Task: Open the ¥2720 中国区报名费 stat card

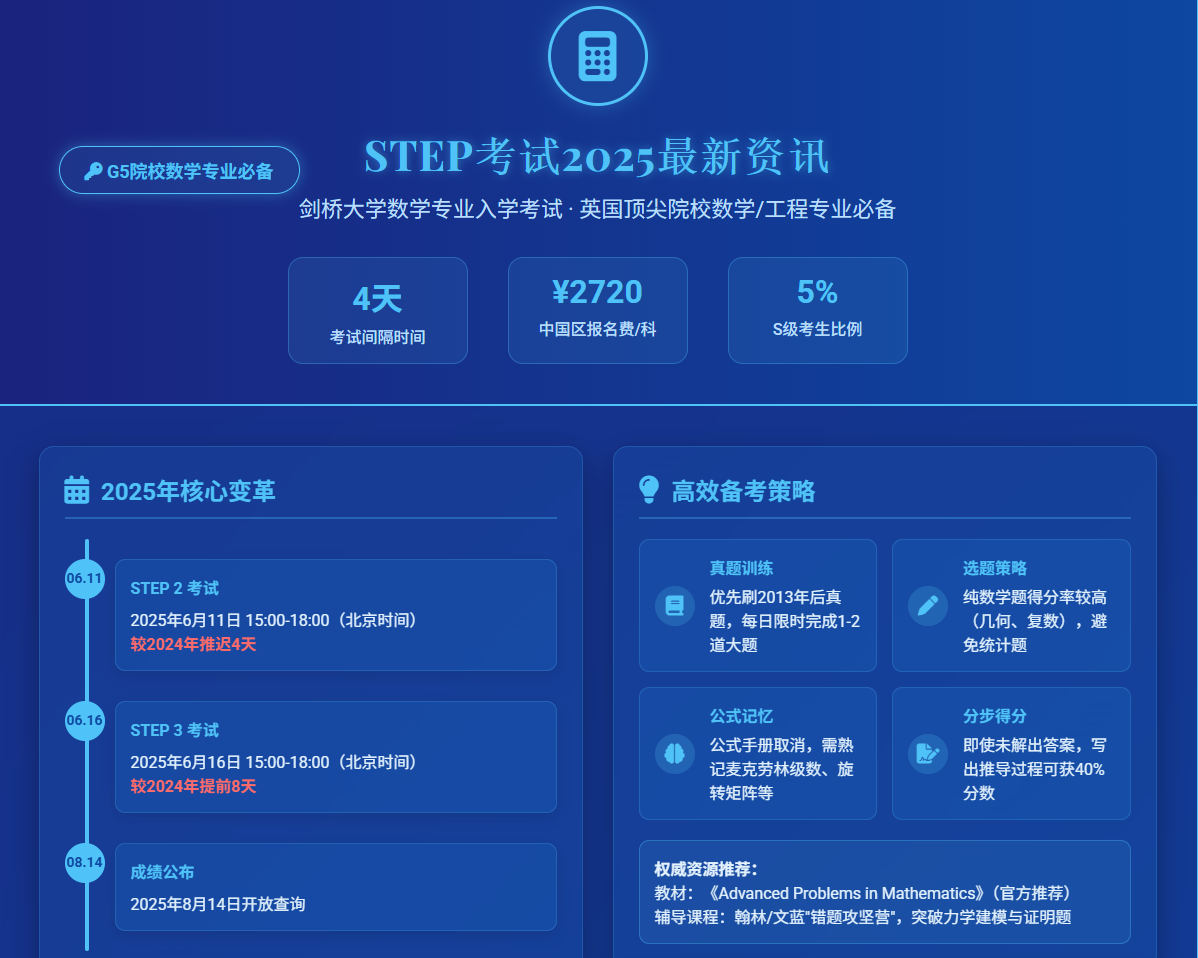Action: click(x=597, y=310)
